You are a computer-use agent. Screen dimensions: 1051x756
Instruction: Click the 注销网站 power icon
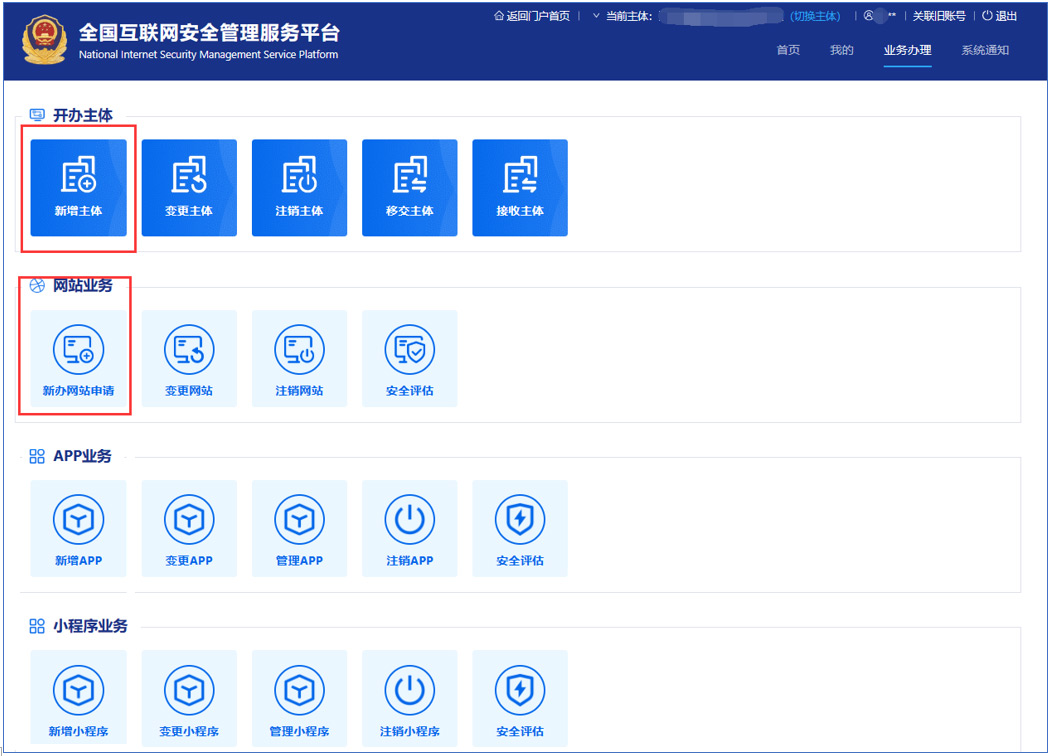[x=299, y=350]
